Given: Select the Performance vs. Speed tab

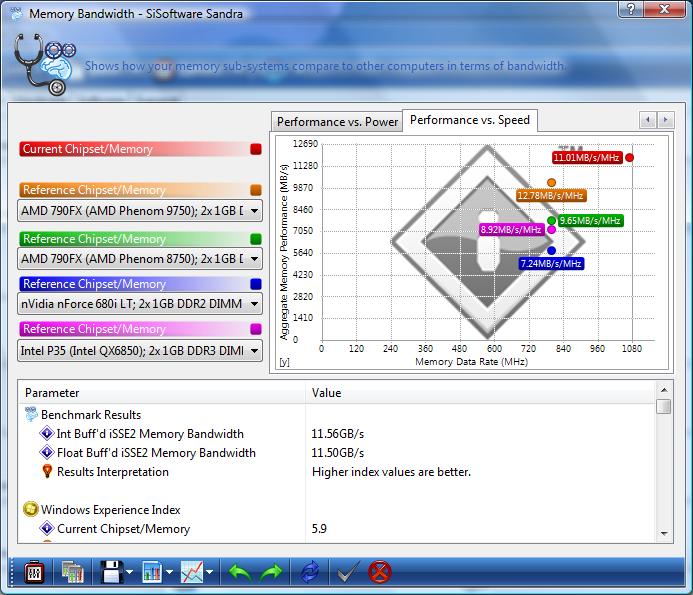Looking at the screenshot, I should 470,120.
